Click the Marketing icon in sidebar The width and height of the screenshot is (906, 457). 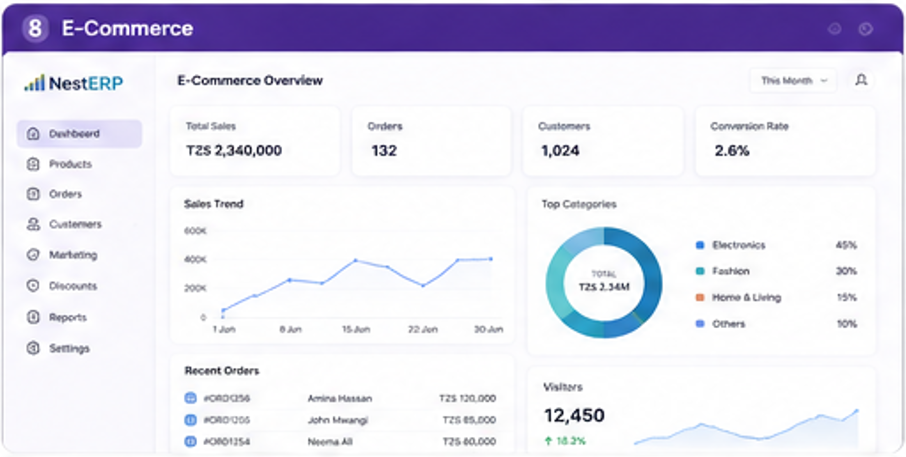(x=34, y=255)
